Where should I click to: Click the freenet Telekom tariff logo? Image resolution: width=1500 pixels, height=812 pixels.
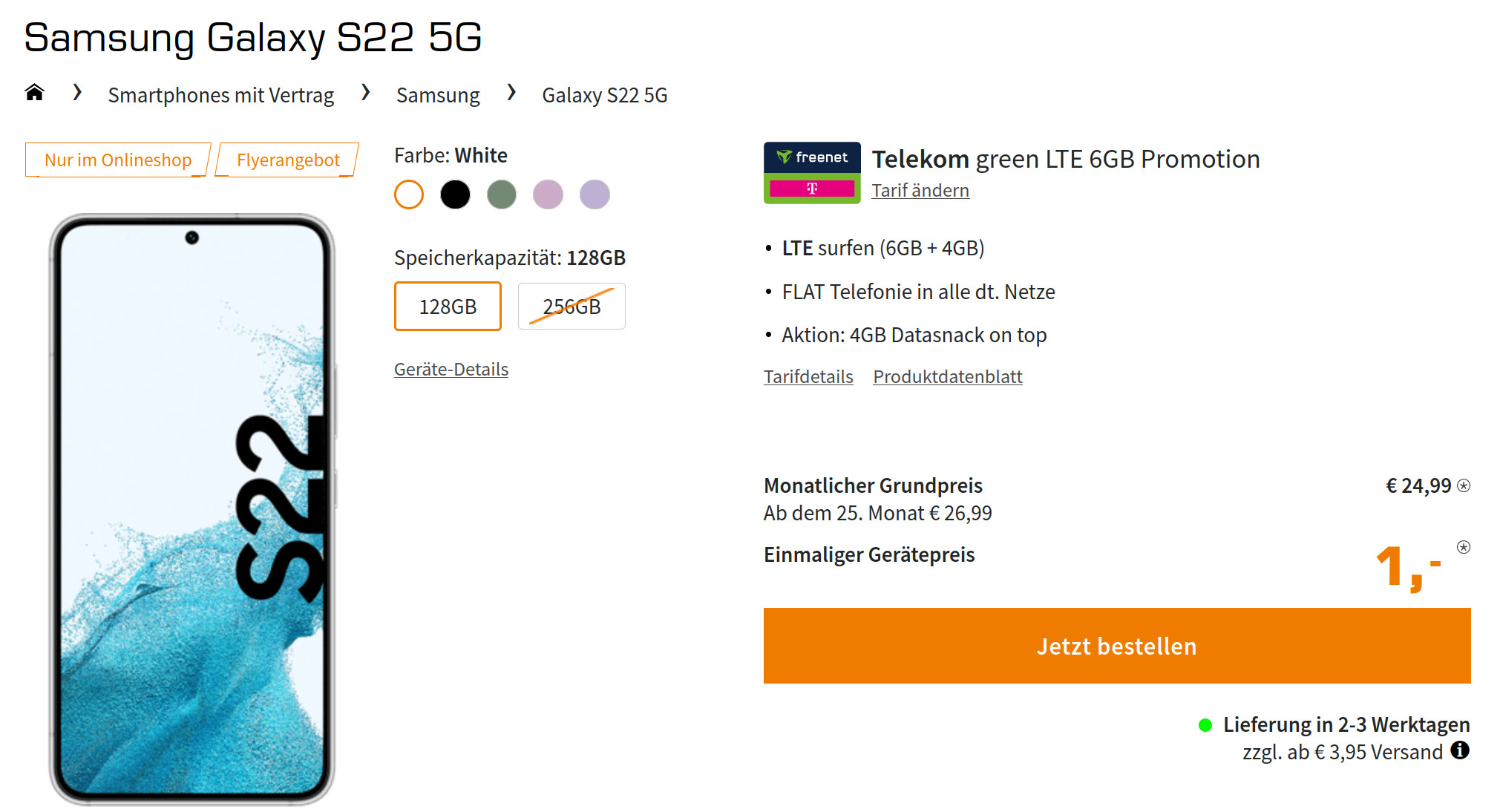pos(812,172)
